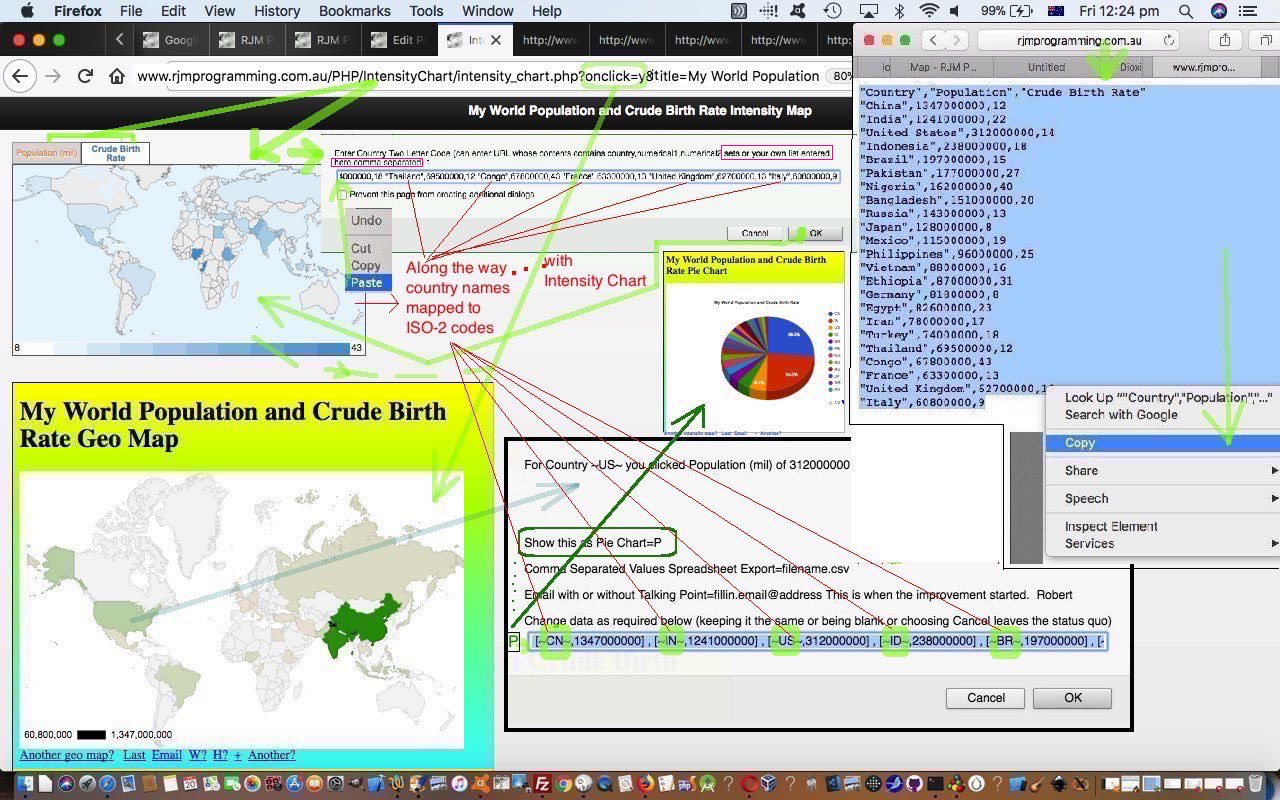Click the 'Last' link below geo map

point(134,755)
